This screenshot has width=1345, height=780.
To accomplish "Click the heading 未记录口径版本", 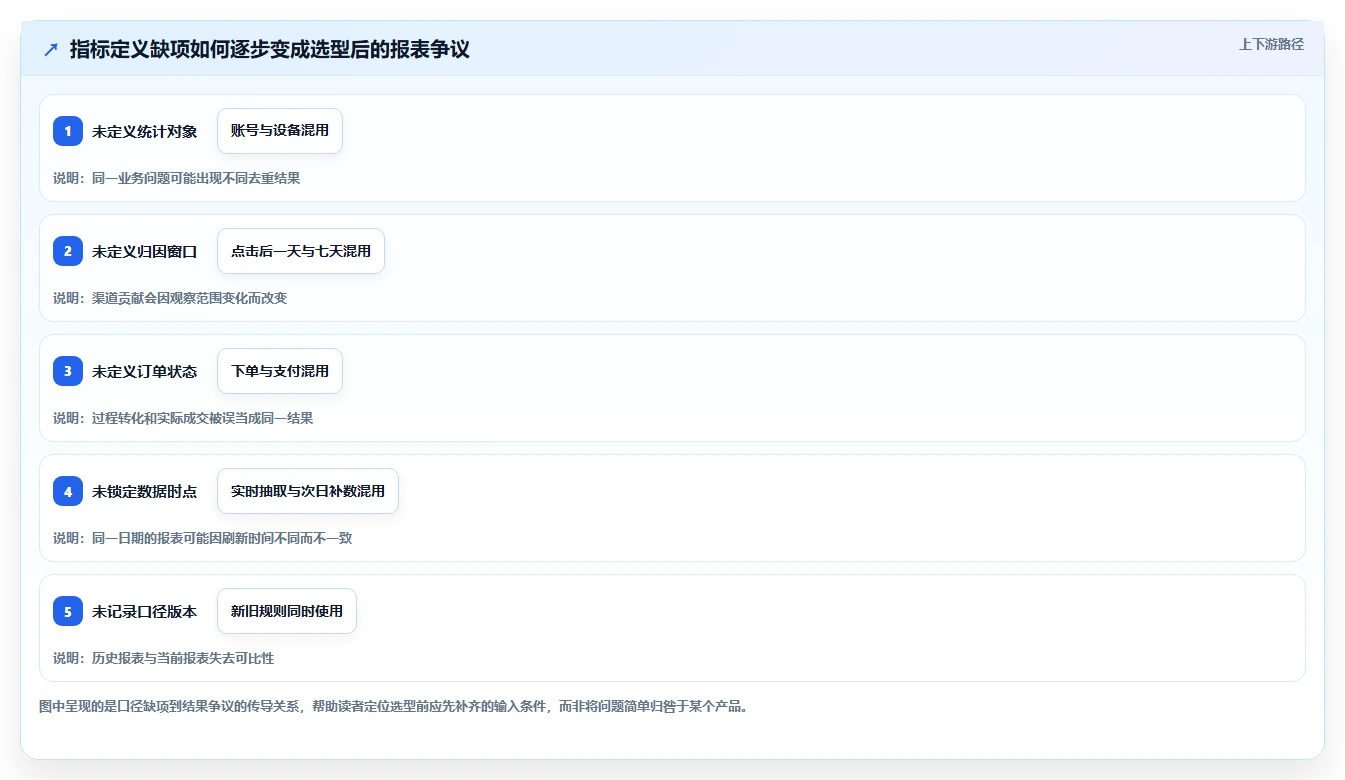I will coord(145,611).
